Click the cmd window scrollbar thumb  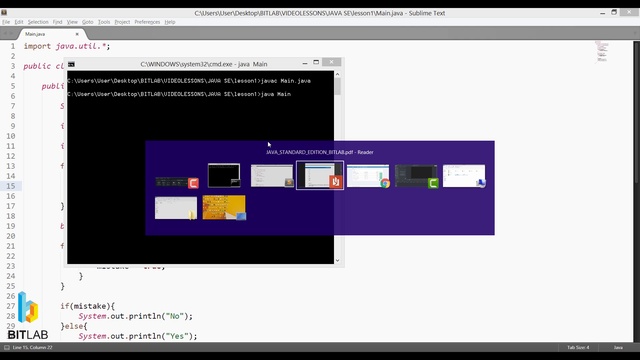coord(338,86)
